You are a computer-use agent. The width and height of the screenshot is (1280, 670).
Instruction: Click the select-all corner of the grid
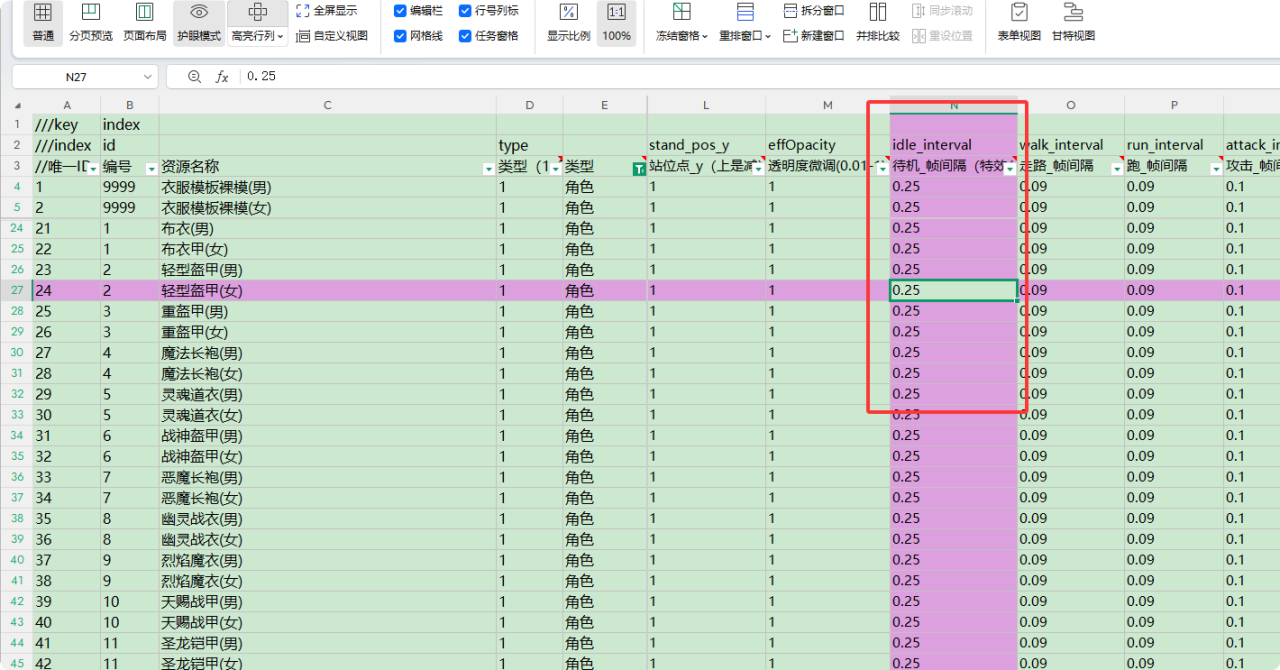pyautogui.click(x=17, y=106)
